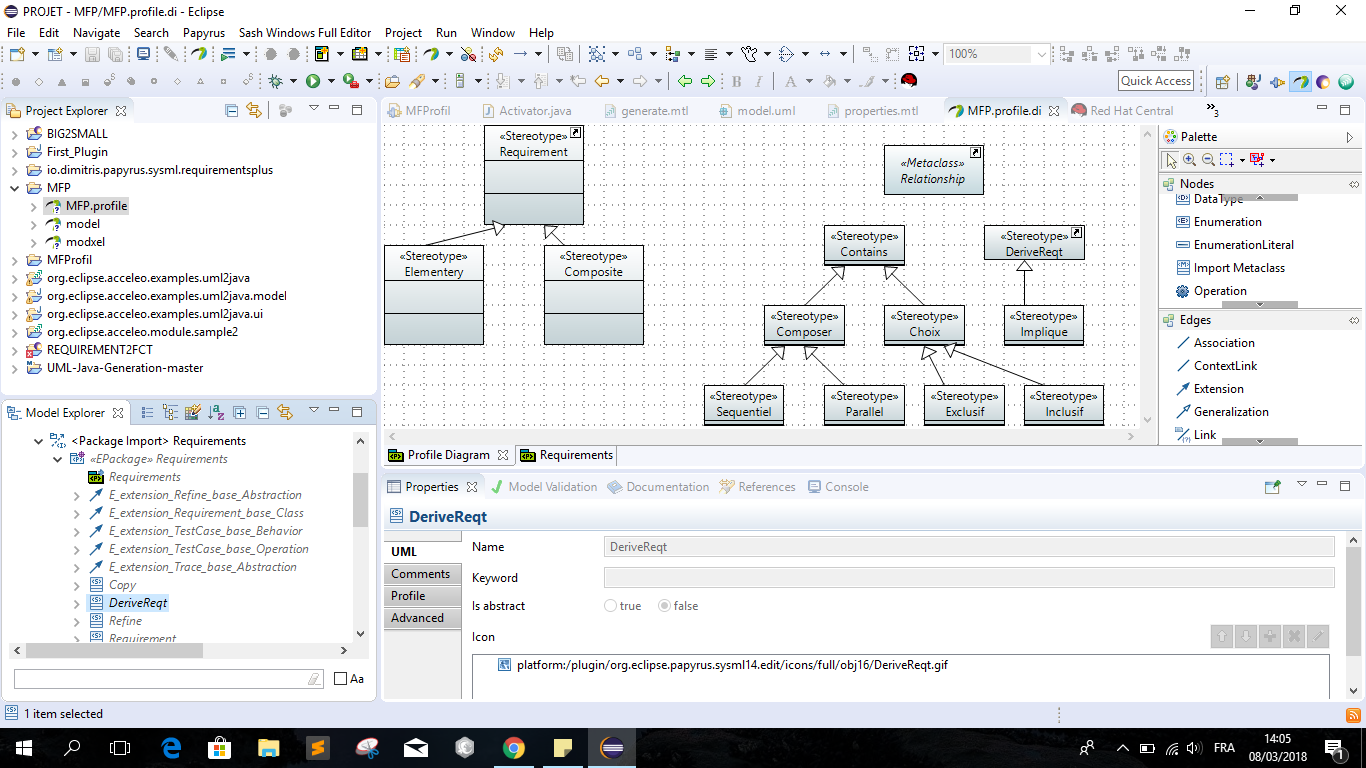Collapse the MFP project in Project Explorer

pyautogui.click(x=14, y=188)
